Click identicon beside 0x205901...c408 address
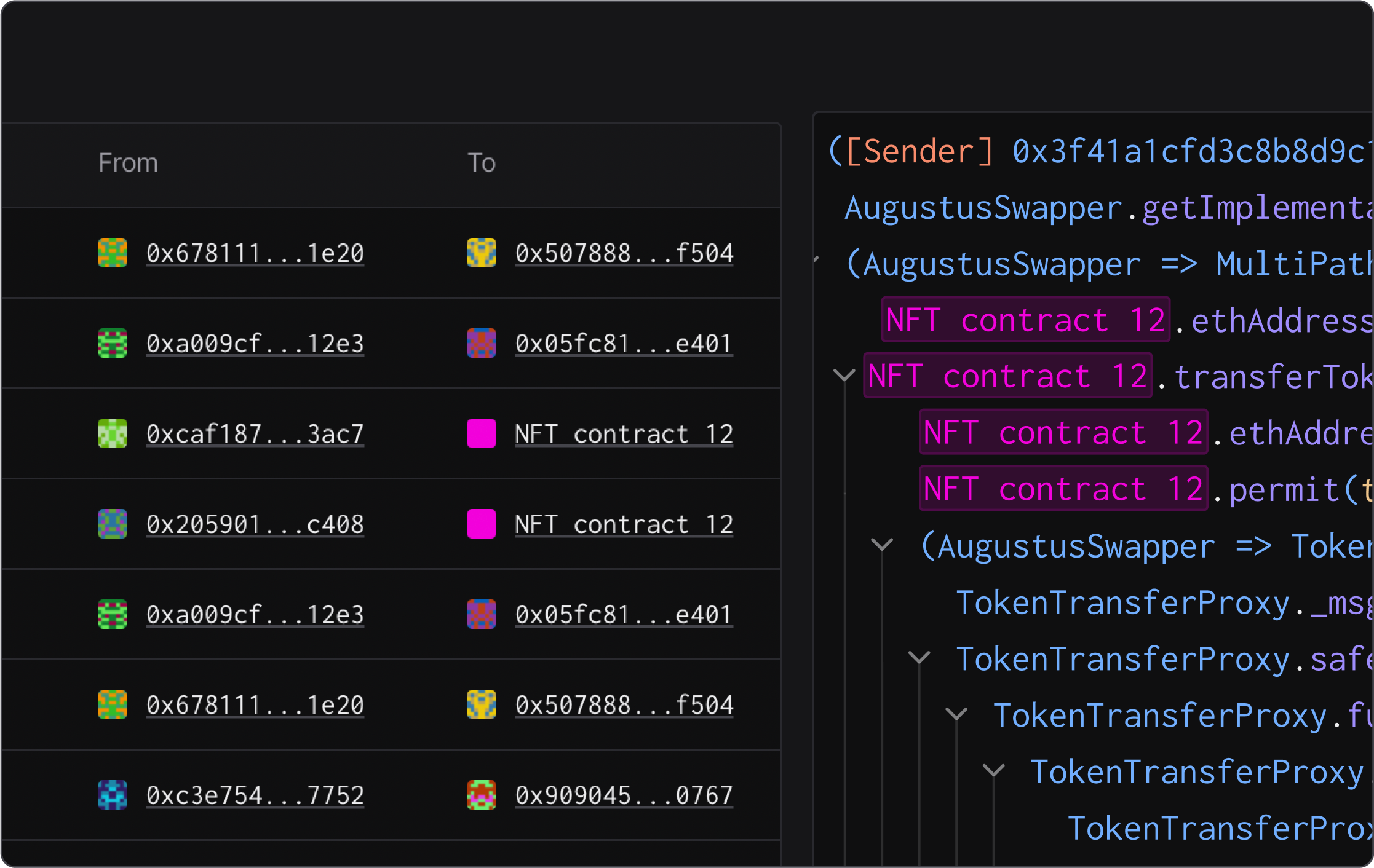The width and height of the screenshot is (1374, 868). coord(113,524)
